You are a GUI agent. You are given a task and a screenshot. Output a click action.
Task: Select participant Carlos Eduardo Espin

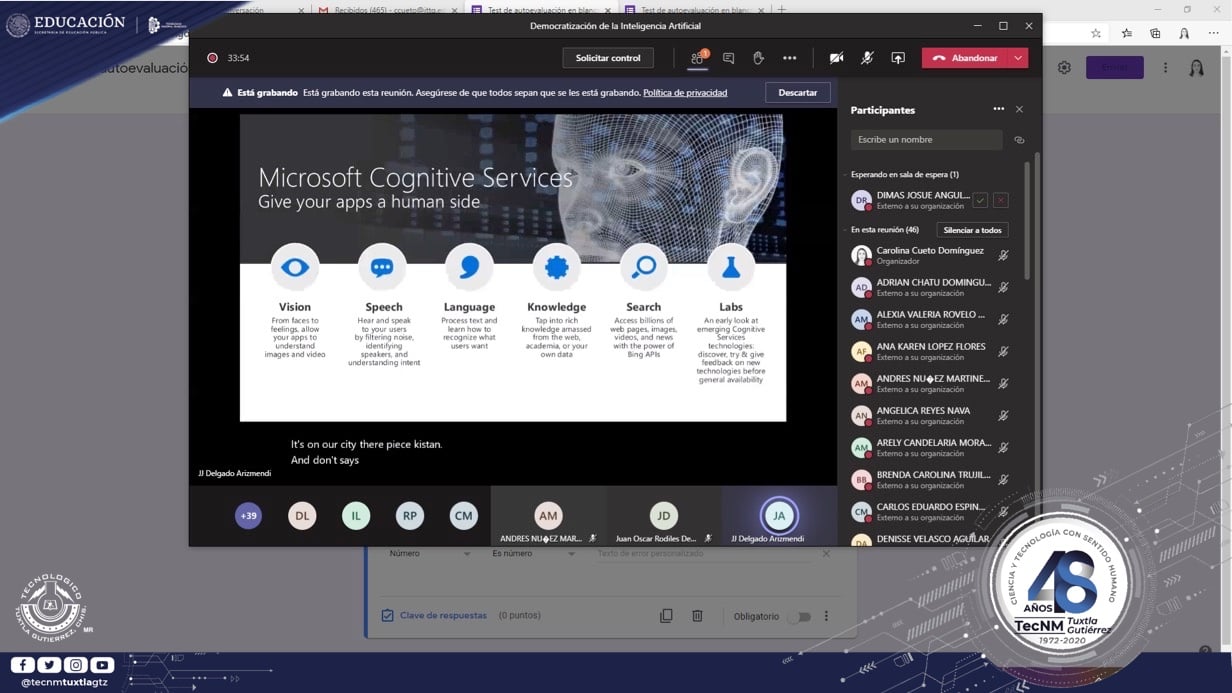tap(931, 512)
